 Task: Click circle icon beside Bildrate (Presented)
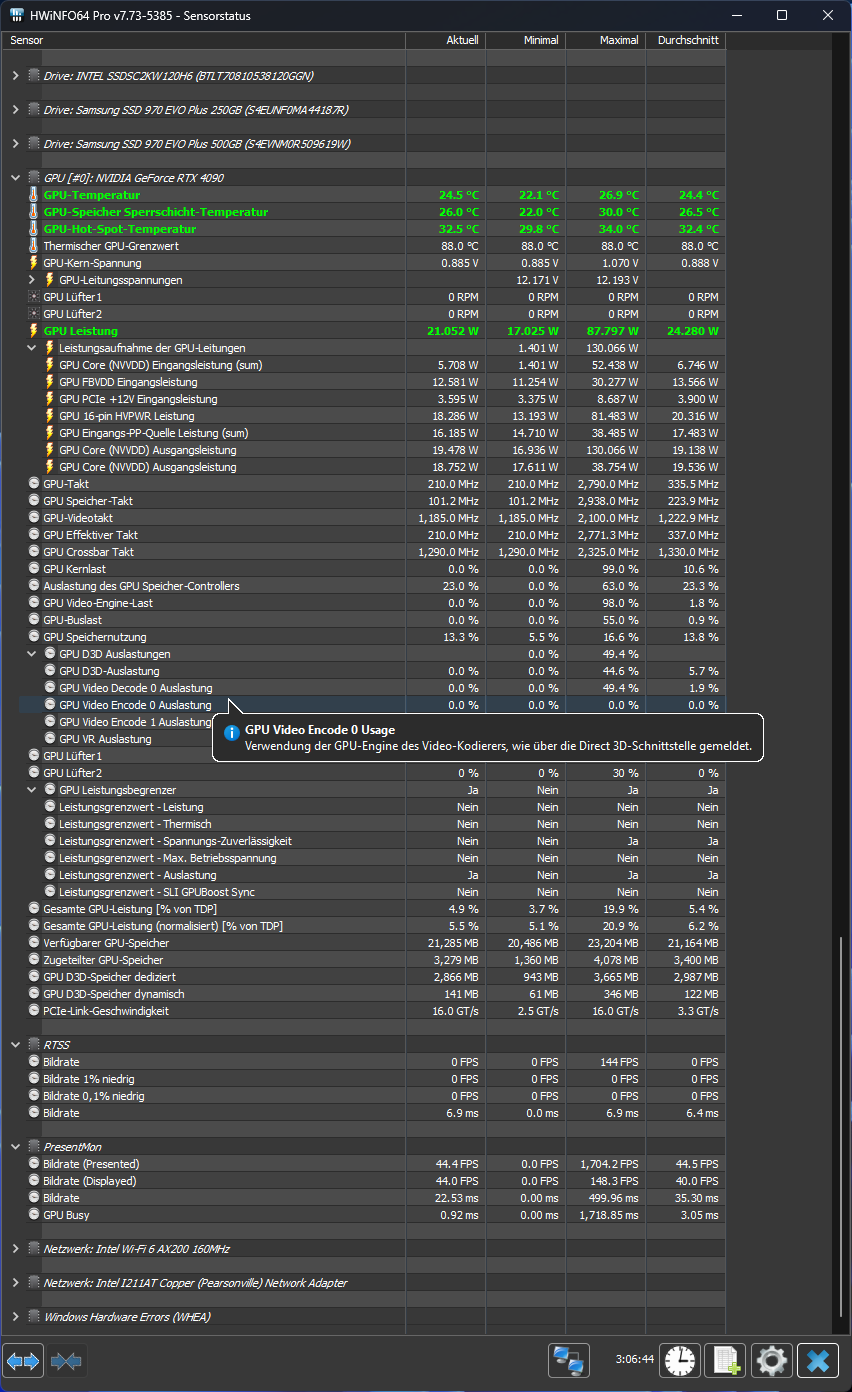point(34,1164)
